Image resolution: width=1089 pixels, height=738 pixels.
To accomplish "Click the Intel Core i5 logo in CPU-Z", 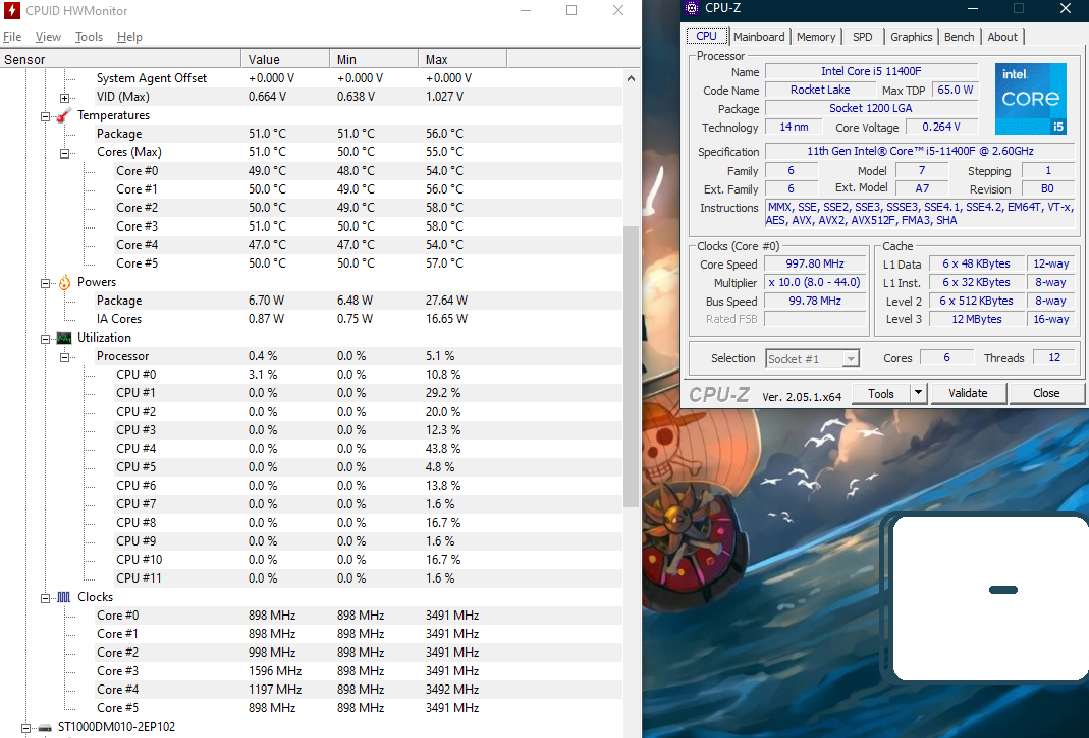I will tap(1031, 99).
